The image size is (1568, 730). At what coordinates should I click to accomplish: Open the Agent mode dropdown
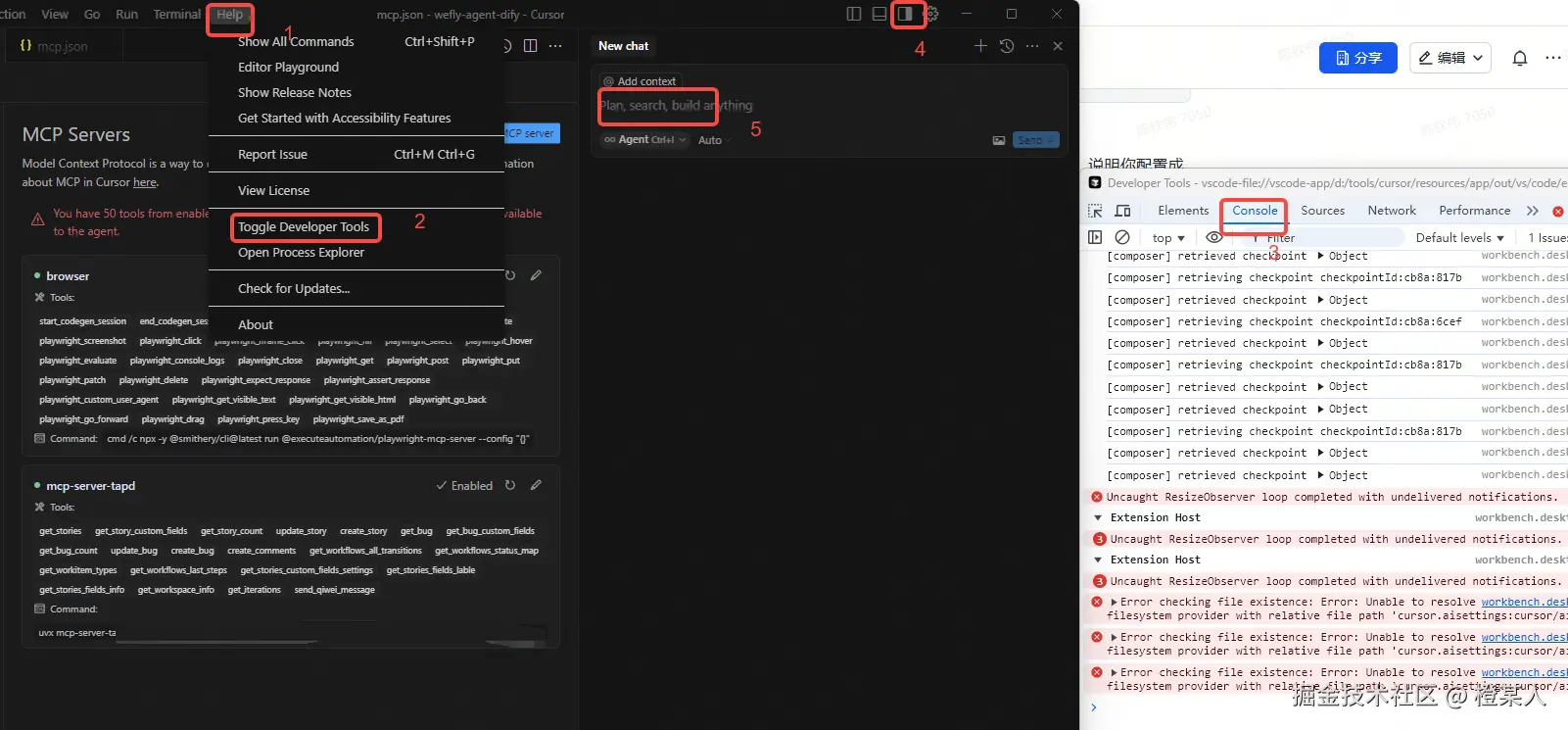click(645, 140)
